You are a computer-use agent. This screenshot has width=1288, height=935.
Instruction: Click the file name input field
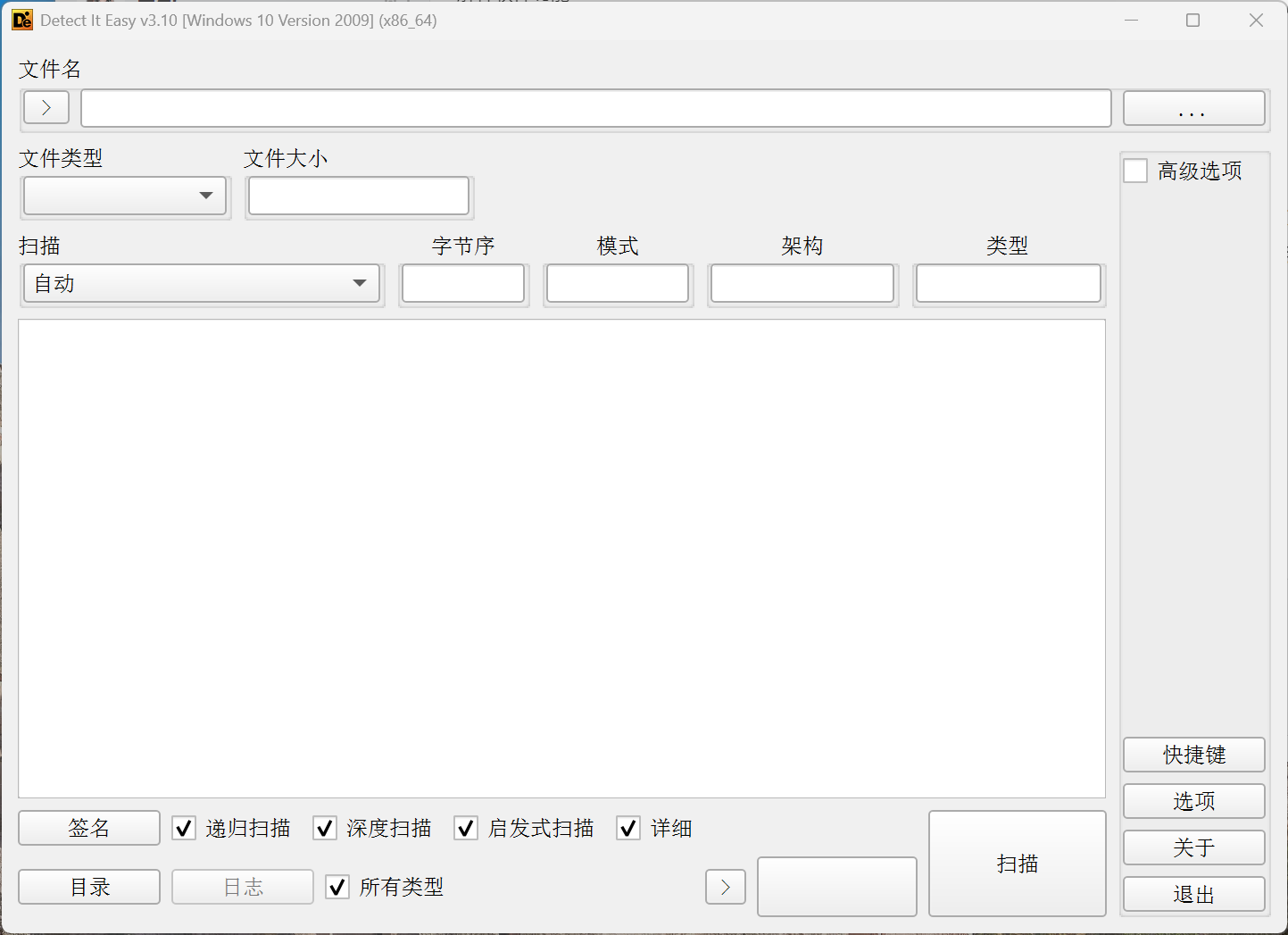pyautogui.click(x=596, y=108)
